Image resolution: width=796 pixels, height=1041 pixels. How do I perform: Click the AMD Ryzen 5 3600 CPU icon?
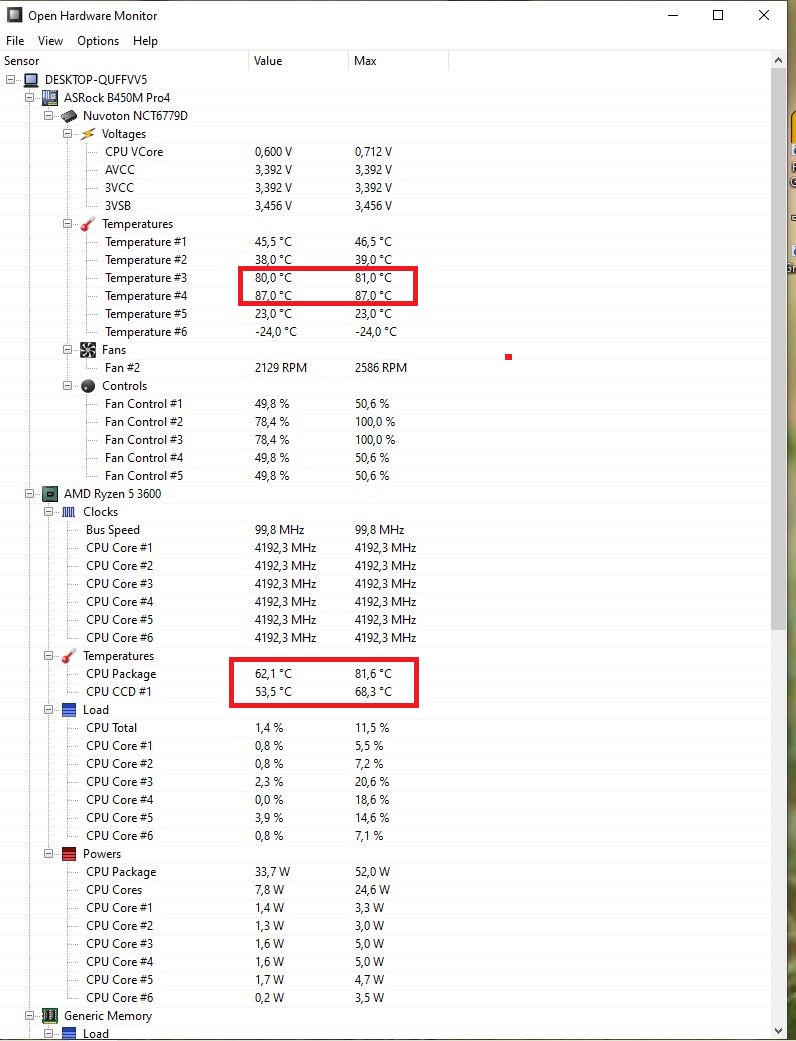tap(50, 494)
